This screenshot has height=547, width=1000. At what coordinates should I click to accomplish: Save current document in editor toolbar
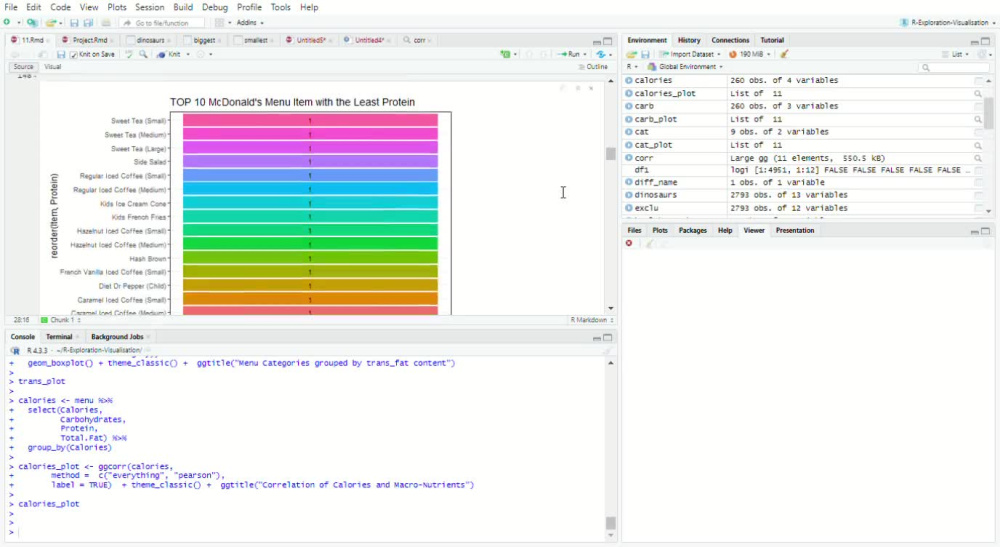61,55
